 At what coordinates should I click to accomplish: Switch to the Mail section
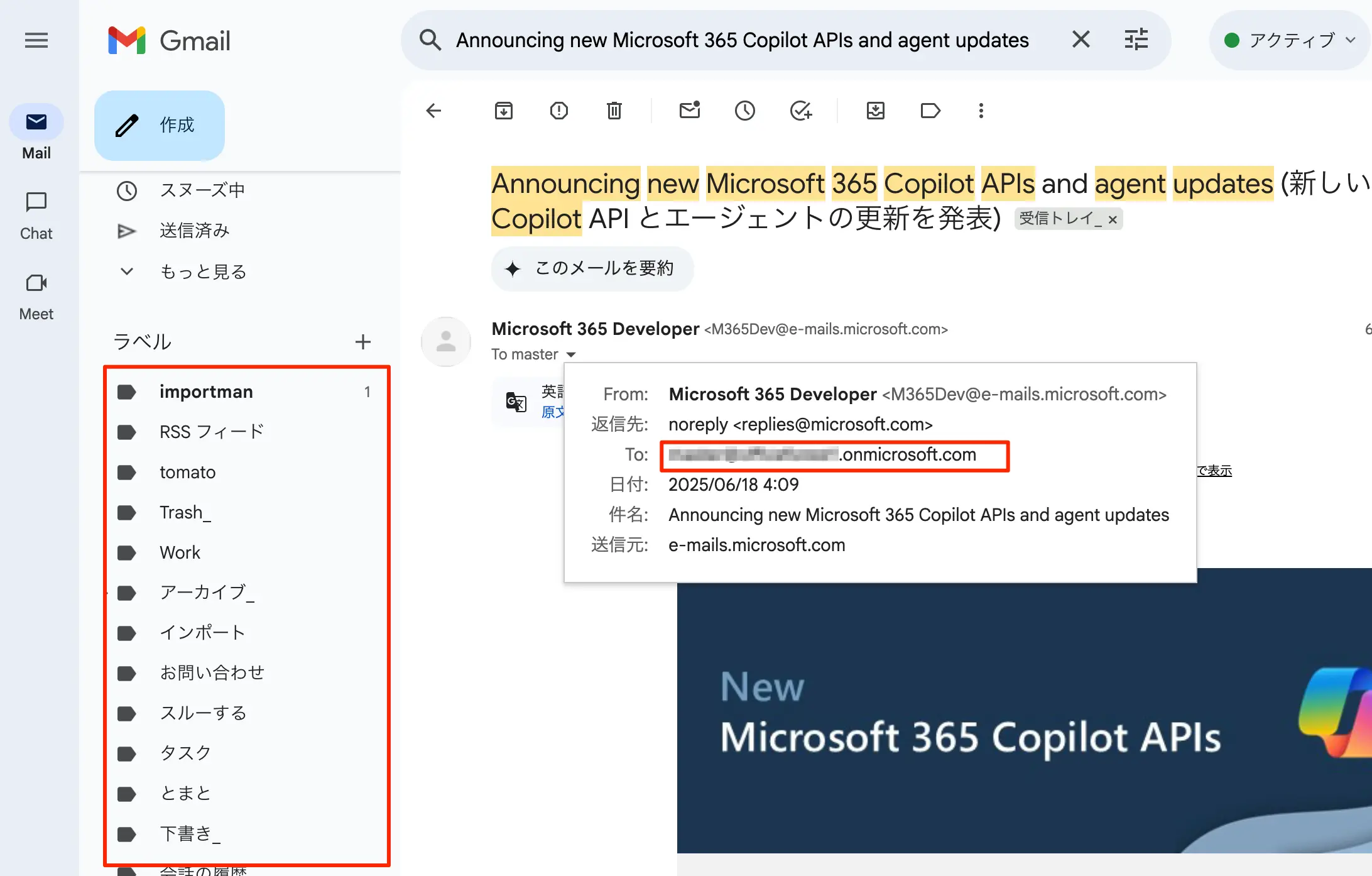(x=36, y=133)
